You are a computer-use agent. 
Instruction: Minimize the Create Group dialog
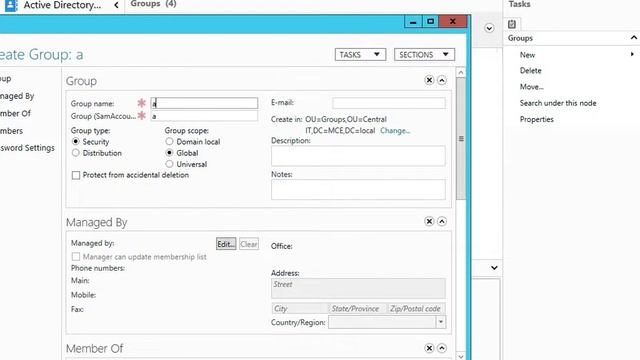(413, 22)
